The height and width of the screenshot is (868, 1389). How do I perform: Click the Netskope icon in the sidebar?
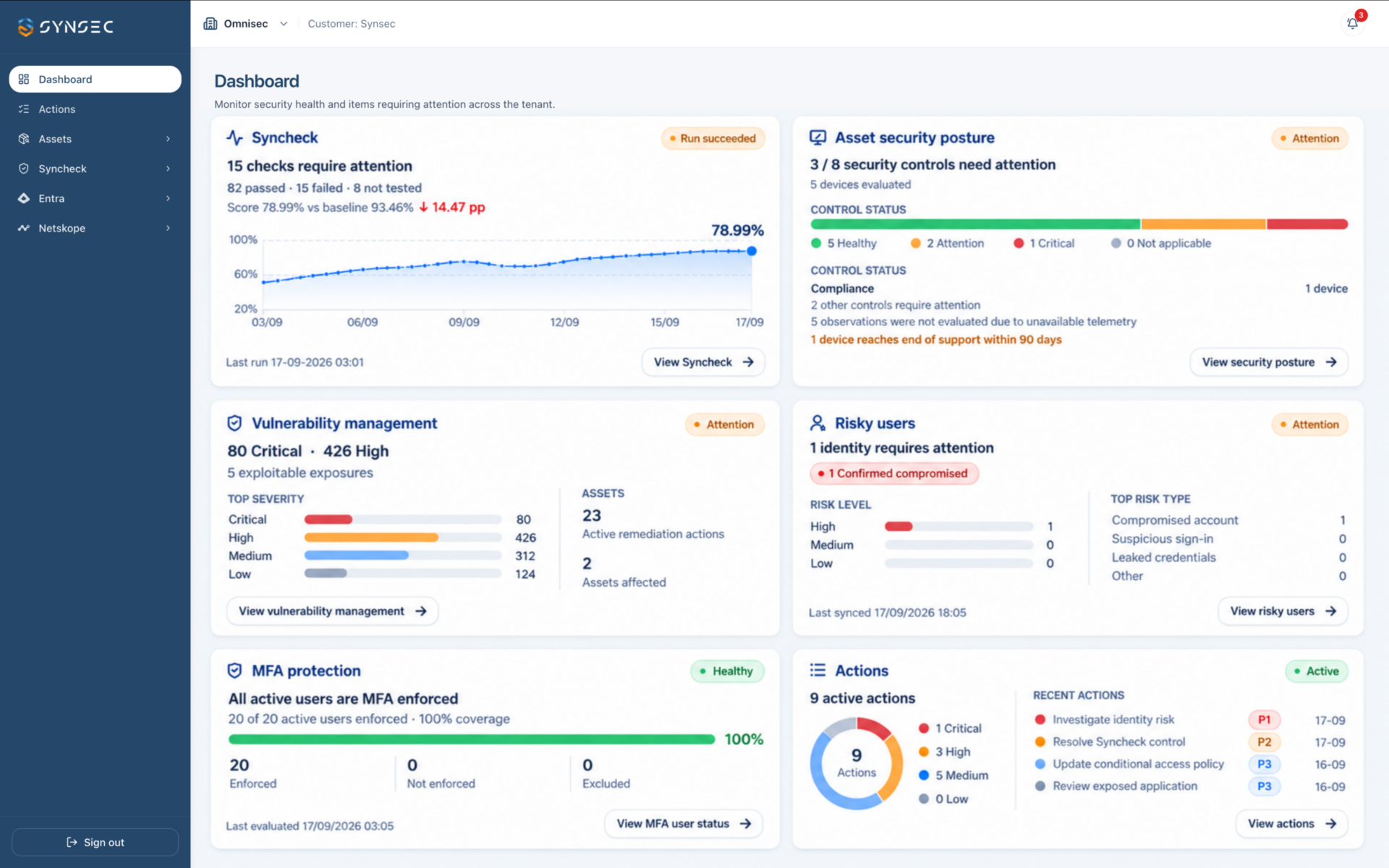[24, 228]
